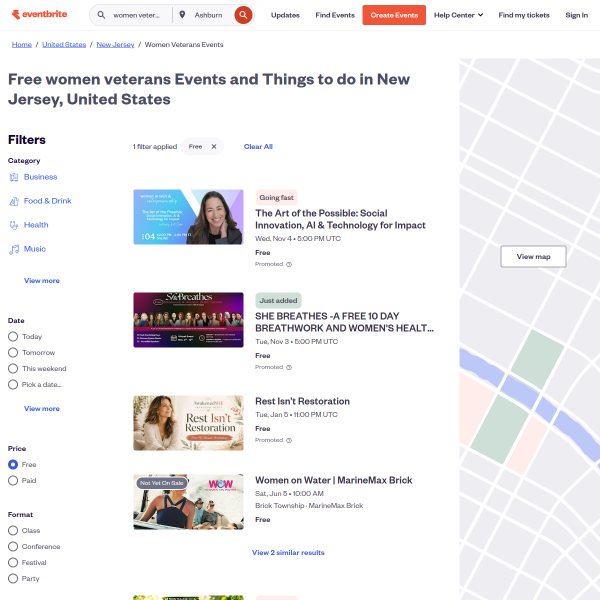The image size is (600, 600).
Task: Open the Rest Isn't Restoration thumbnail
Action: 188,423
